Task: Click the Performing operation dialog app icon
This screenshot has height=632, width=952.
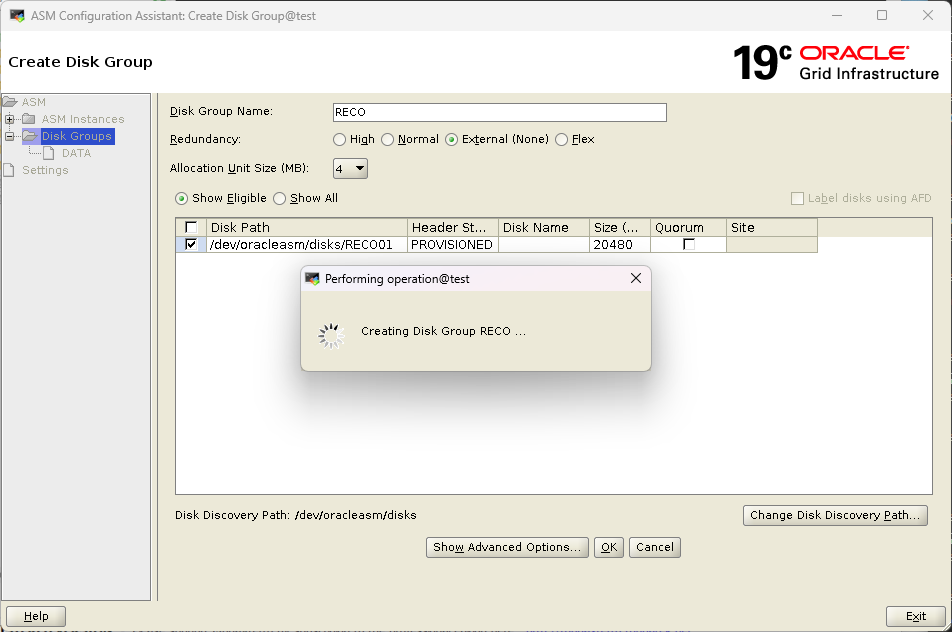Action: click(312, 279)
